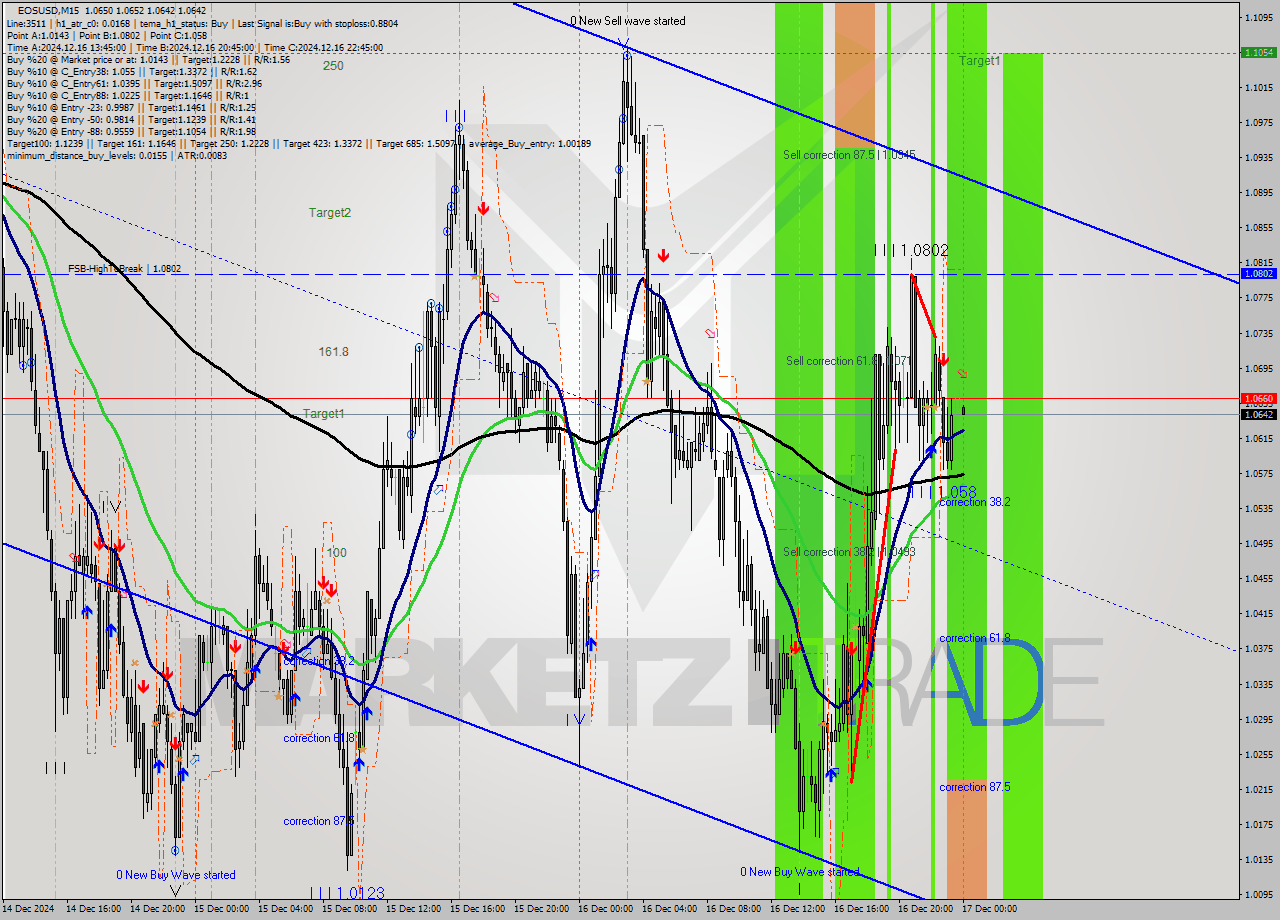This screenshot has height=920, width=1280.
Task: Click black 1.0642 current price tag
Action: [x=1257, y=414]
